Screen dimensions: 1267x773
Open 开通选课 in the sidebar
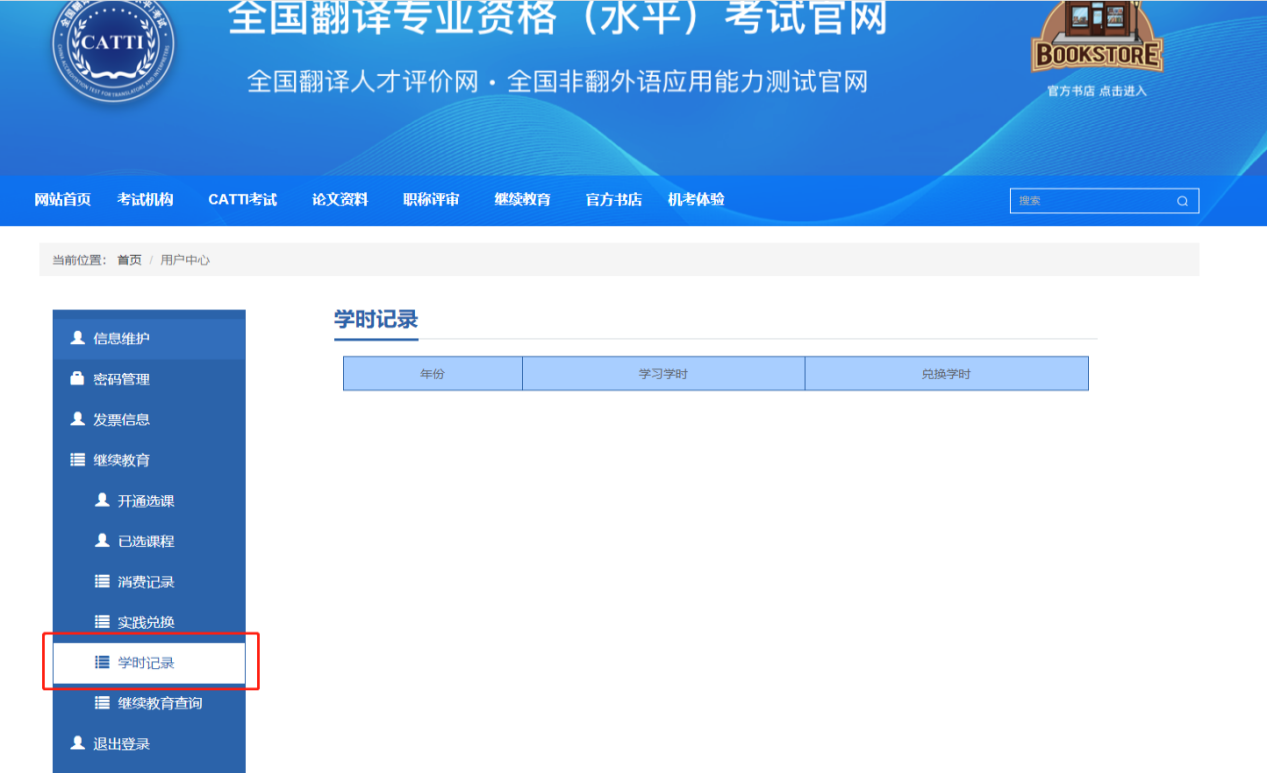click(146, 501)
